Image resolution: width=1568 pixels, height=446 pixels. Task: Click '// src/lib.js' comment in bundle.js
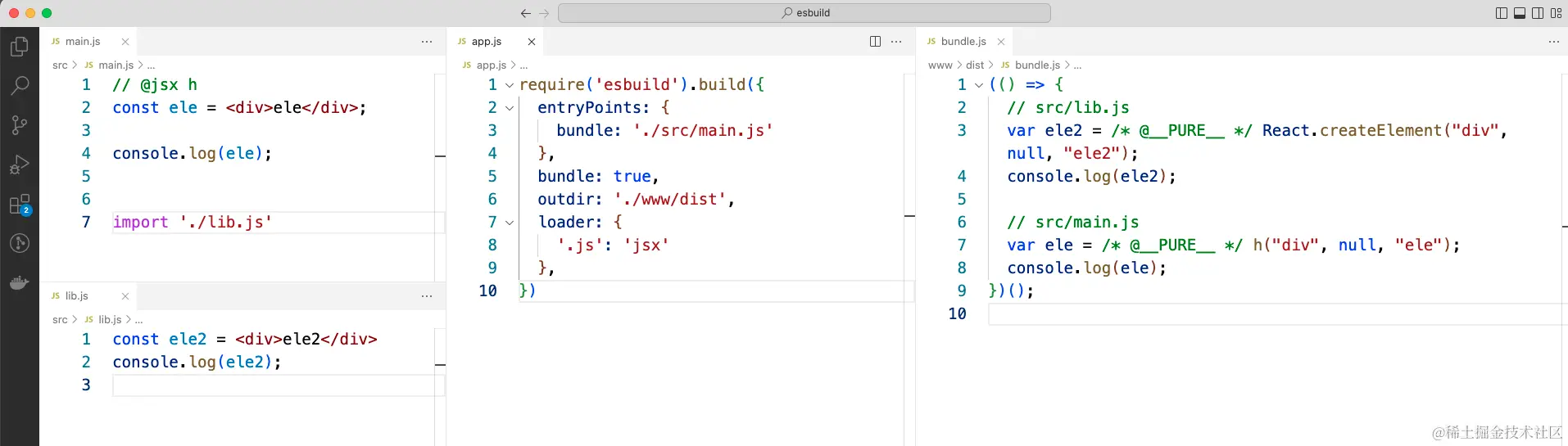[1068, 108]
